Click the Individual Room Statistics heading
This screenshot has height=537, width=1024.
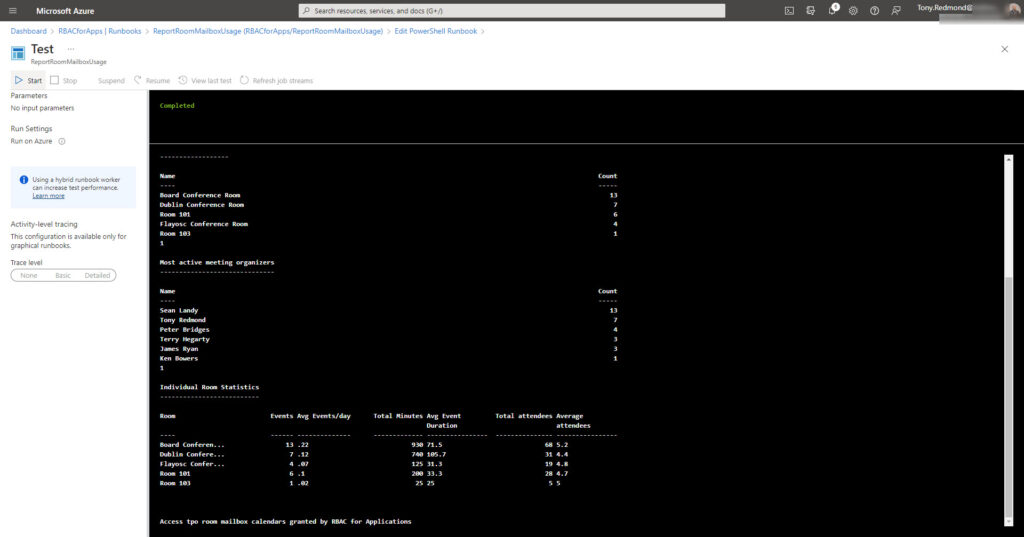pos(209,387)
